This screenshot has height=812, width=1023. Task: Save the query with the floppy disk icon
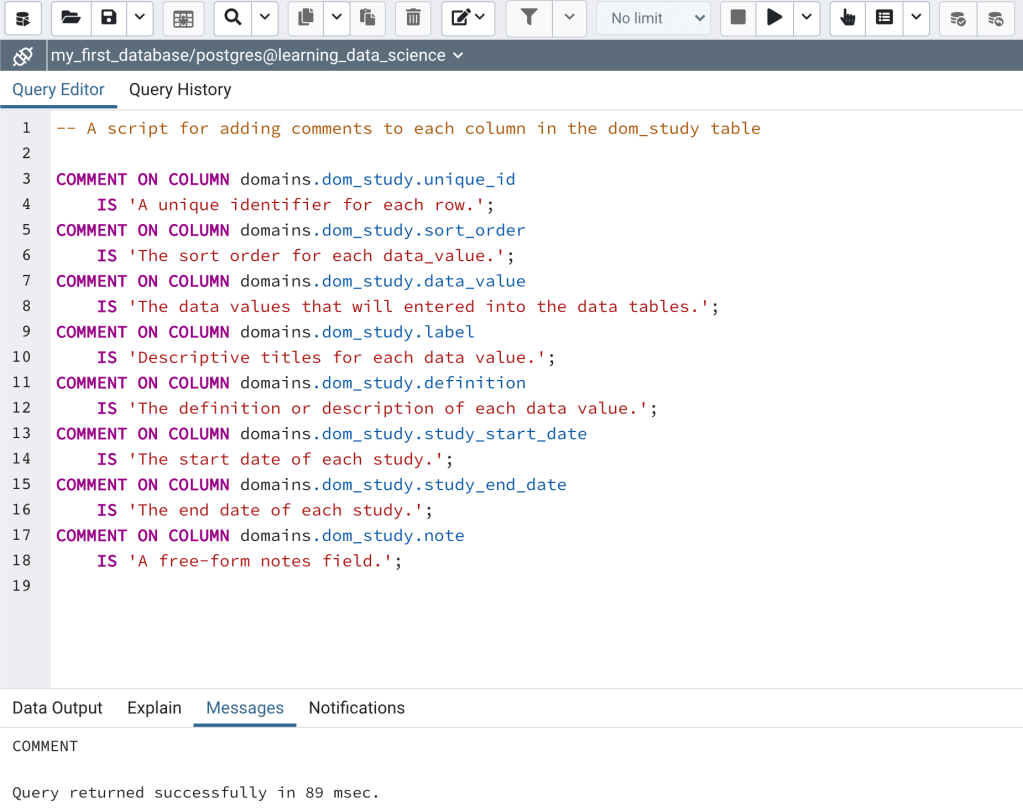click(x=109, y=18)
